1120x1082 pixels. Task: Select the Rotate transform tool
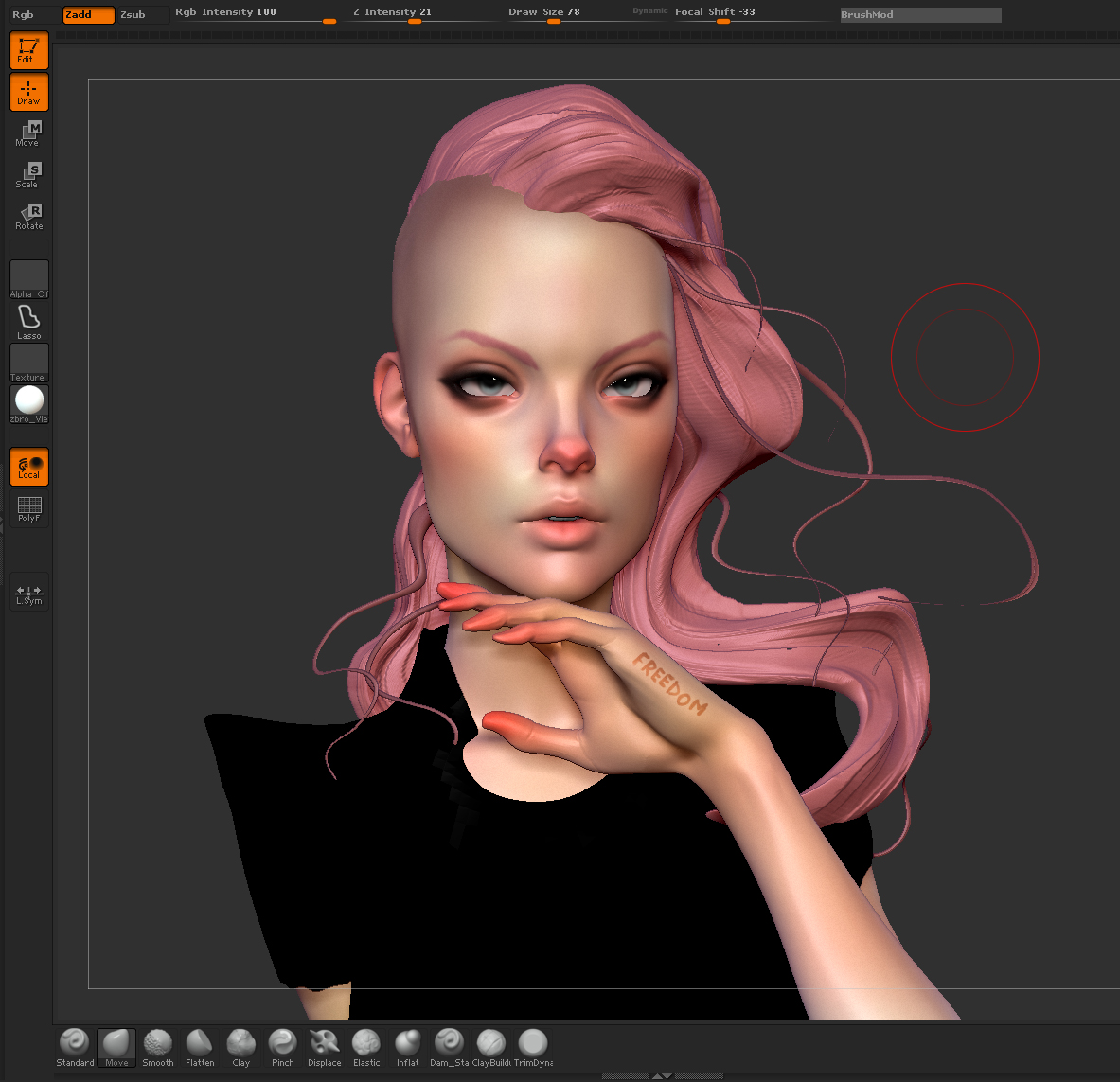click(x=29, y=217)
